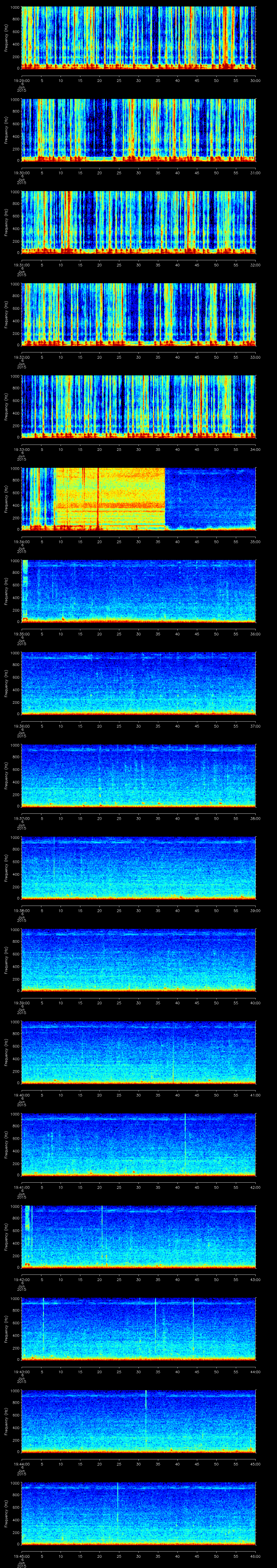Viewport: 277px width, 1568px height.
Task: Click the spectrogram panel starting at 19:36:00
Action: pyautogui.click(x=139, y=683)
